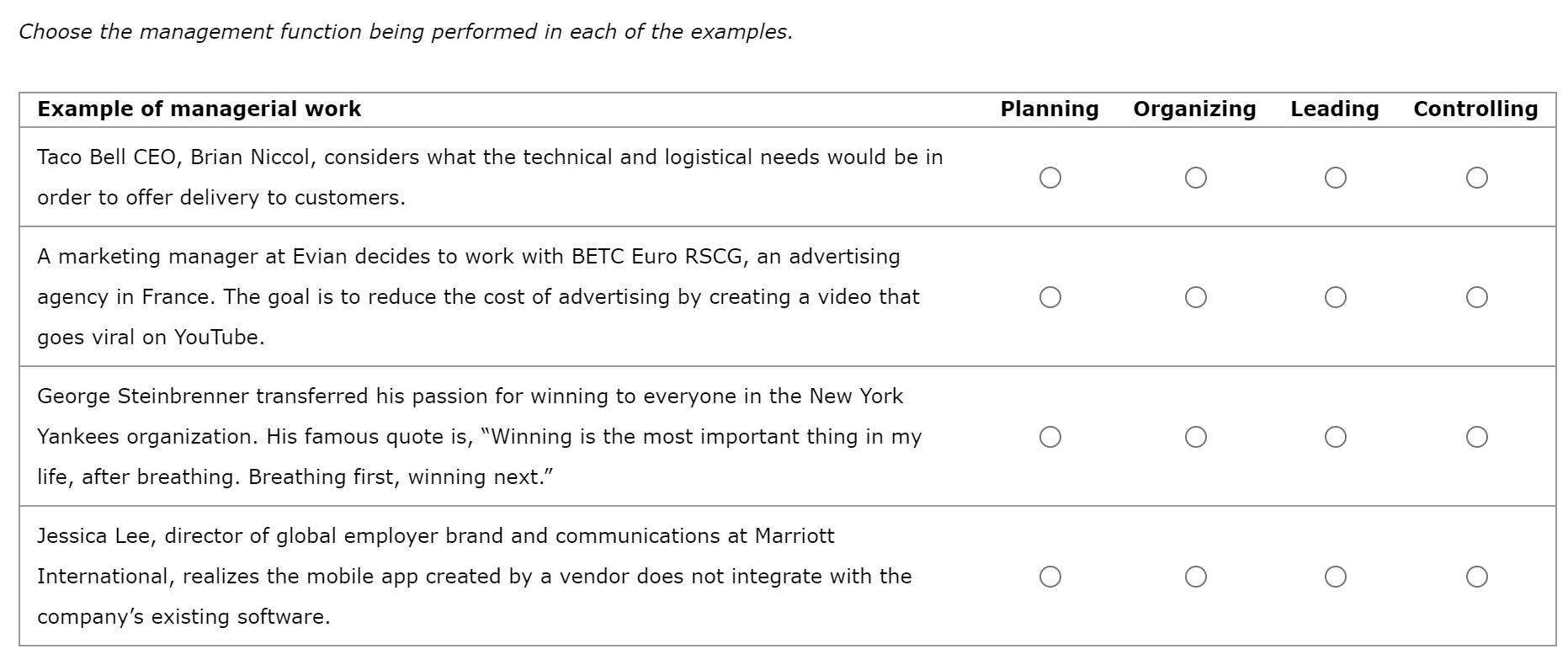Viewport: 1568px width, 665px height.
Task: Click the Planning column header
Action: (1049, 109)
